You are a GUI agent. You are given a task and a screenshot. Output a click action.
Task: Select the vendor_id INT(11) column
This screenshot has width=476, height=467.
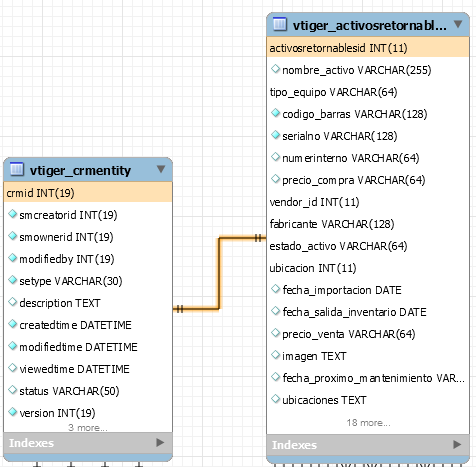[x=314, y=202]
